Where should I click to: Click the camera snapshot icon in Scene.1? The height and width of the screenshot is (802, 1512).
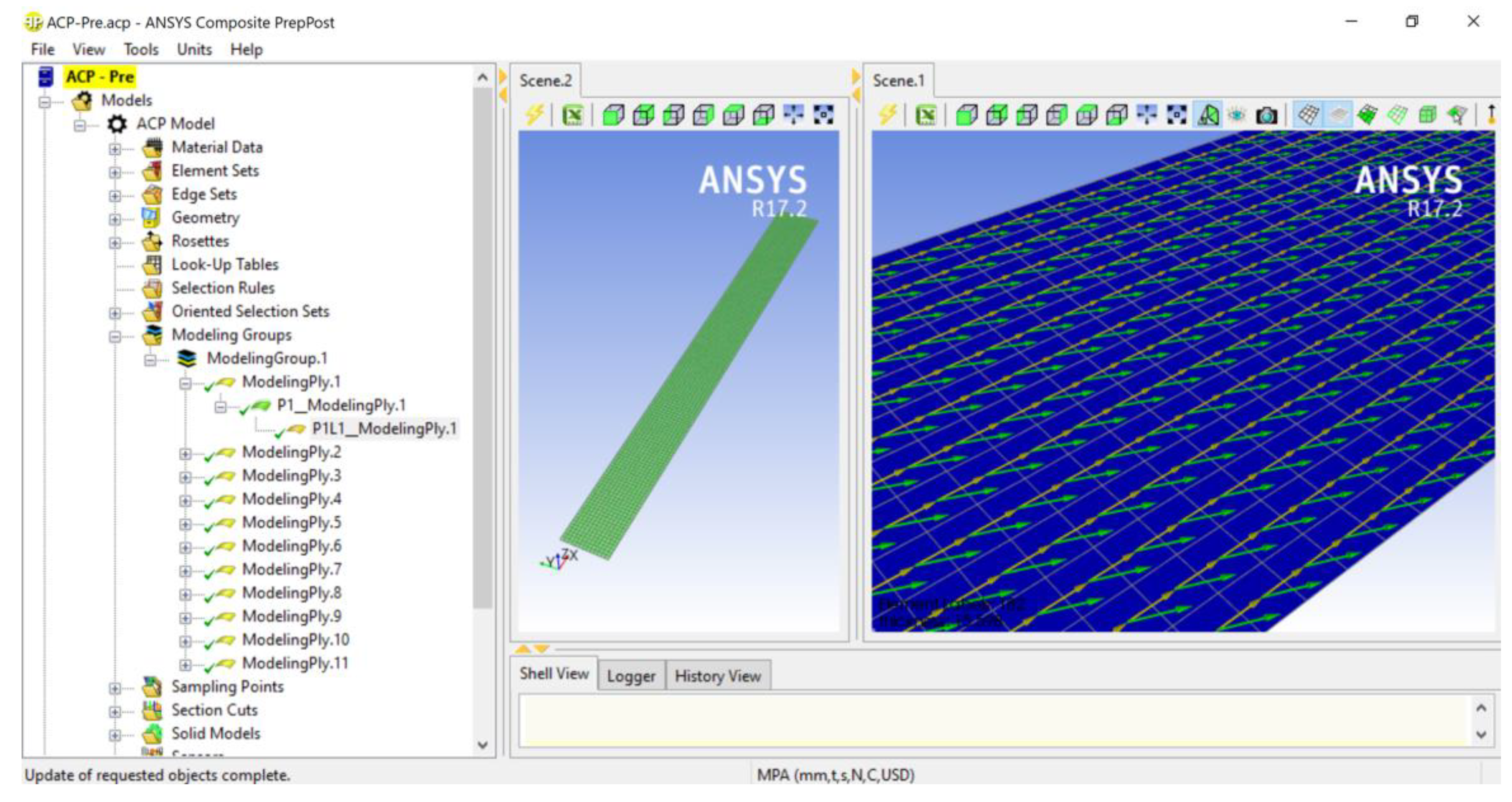point(1266,115)
